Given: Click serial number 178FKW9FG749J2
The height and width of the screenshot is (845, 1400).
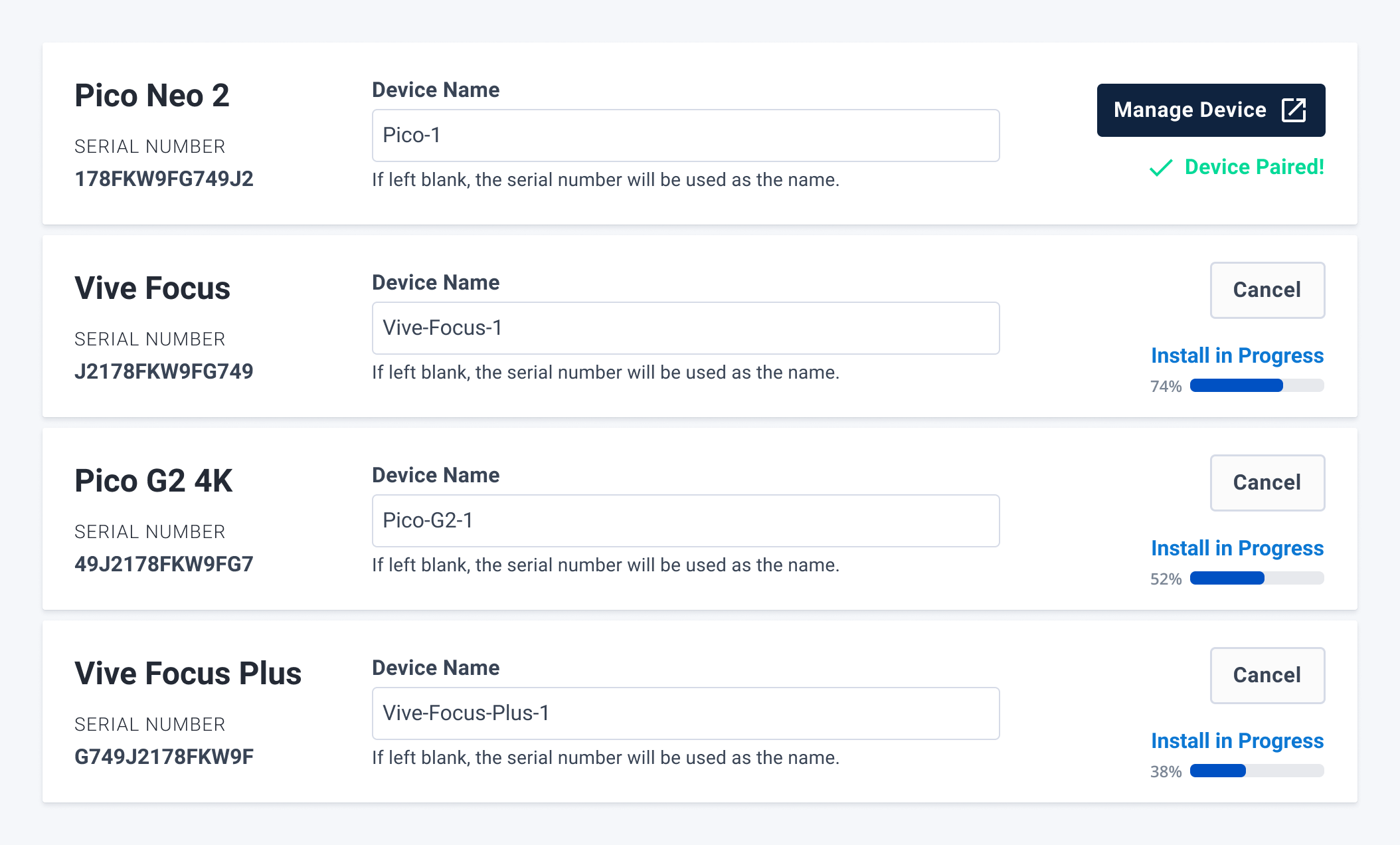Looking at the screenshot, I should click(163, 179).
